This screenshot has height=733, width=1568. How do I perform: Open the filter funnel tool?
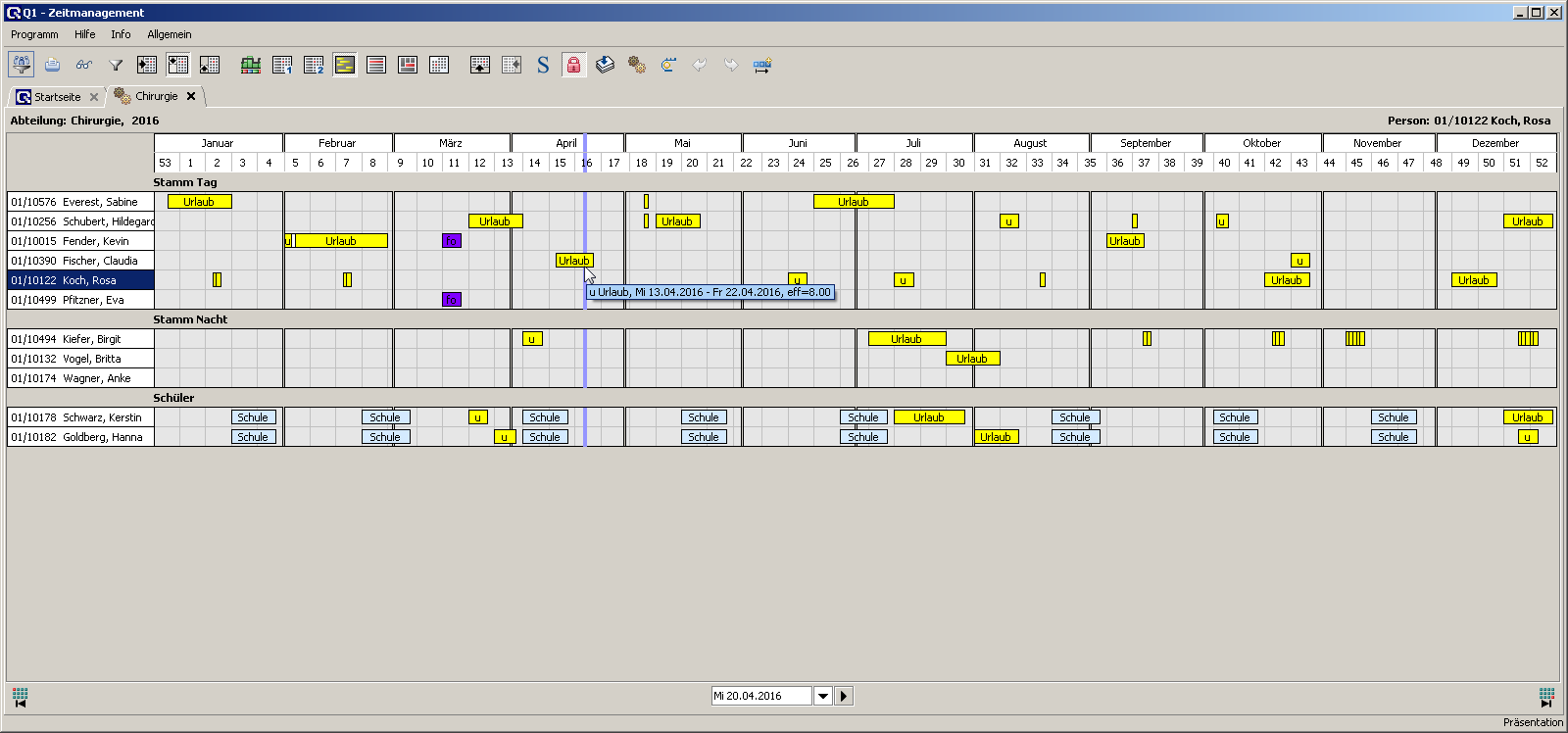[116, 65]
